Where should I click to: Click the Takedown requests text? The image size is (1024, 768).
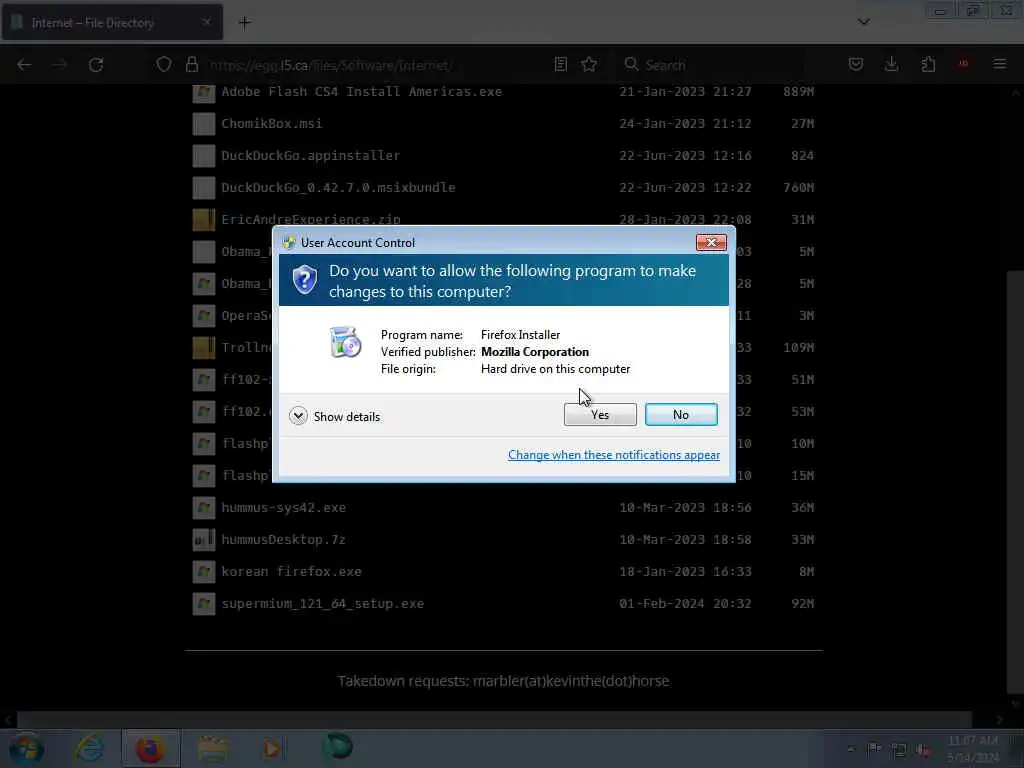pos(503,681)
